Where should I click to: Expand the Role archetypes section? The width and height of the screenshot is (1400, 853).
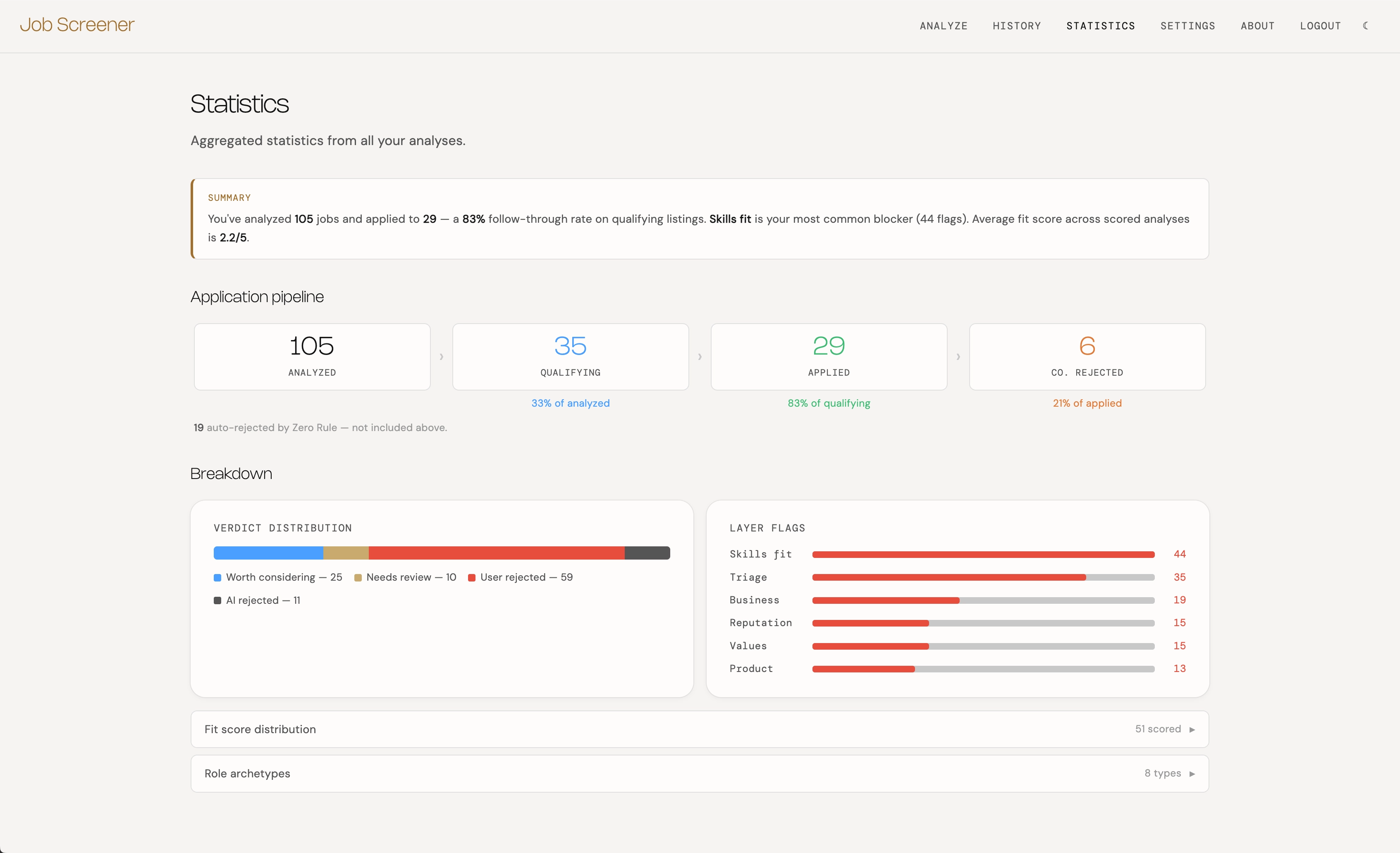[700, 774]
